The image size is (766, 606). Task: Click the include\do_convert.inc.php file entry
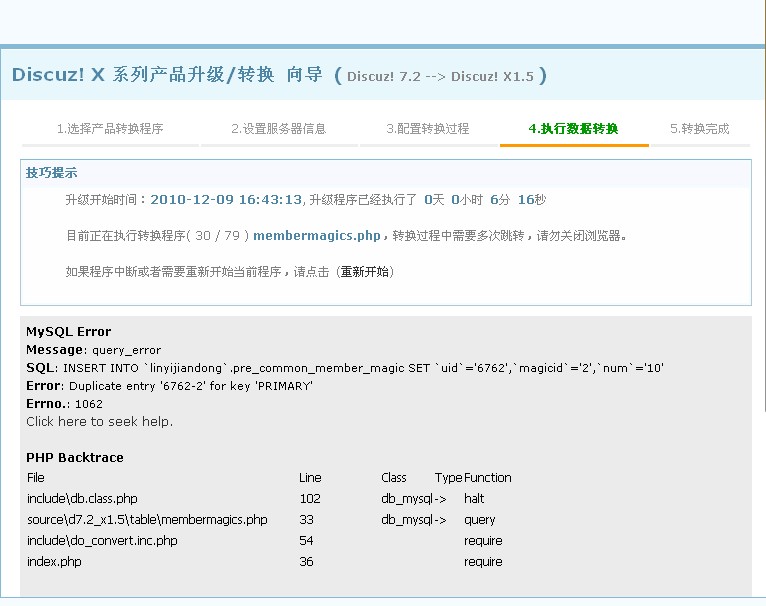coord(102,541)
